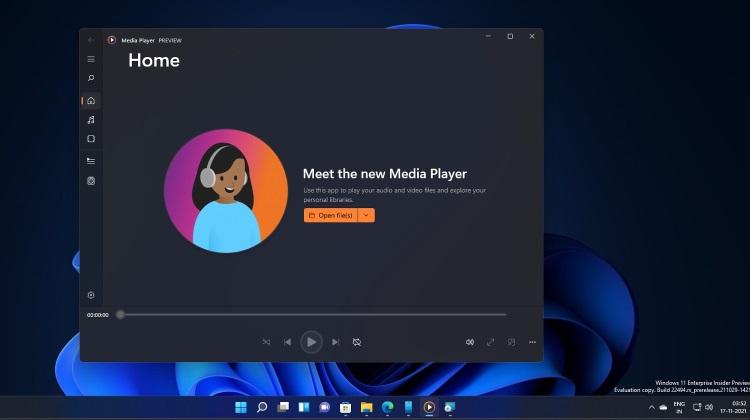The width and height of the screenshot is (750, 420).
Task: Skip to the next track
Action: (x=335, y=342)
